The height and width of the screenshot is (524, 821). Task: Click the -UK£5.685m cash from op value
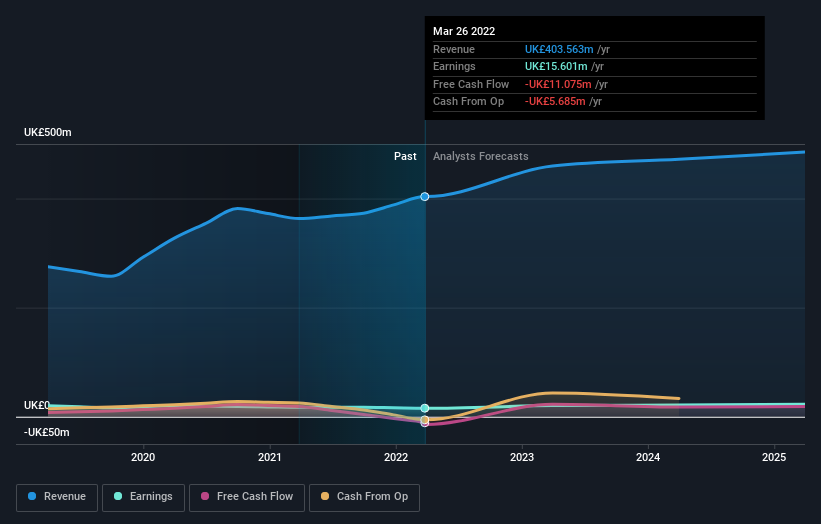click(x=555, y=102)
